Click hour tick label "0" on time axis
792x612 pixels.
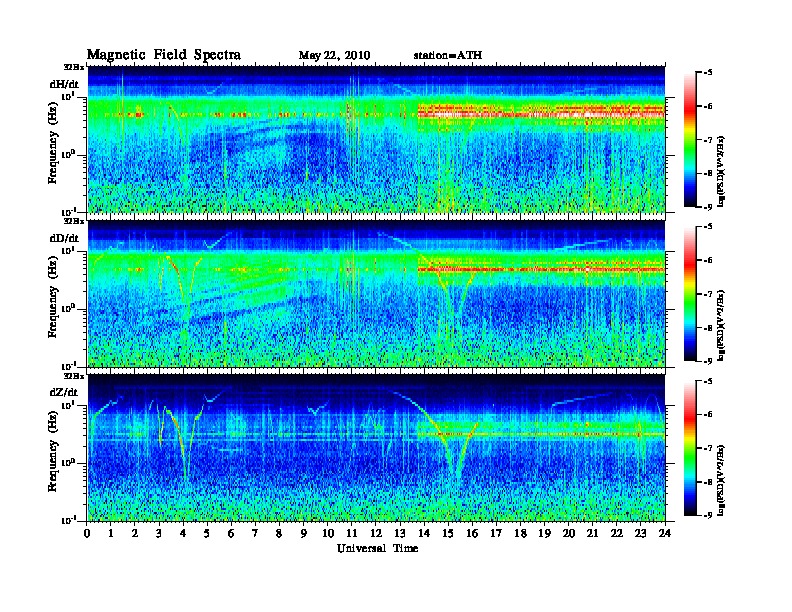[87, 533]
